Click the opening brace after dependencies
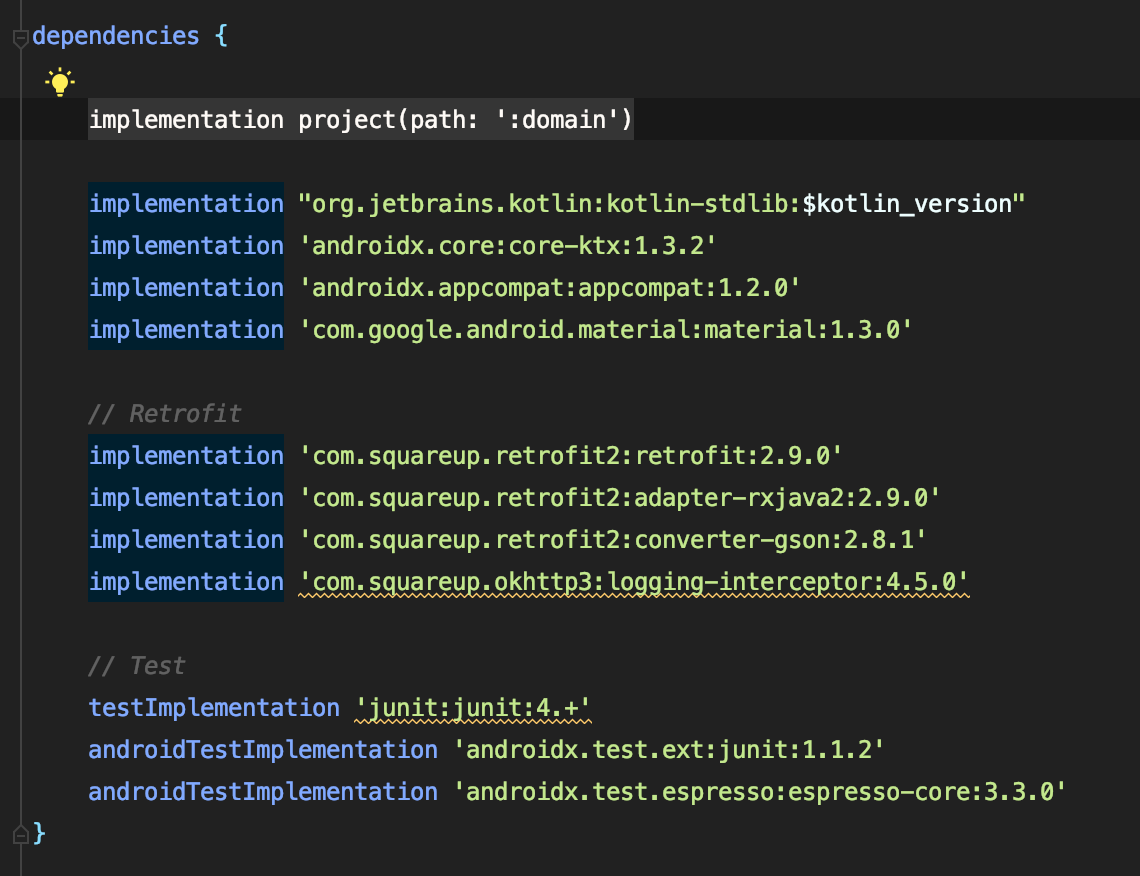The width and height of the screenshot is (1140, 876). click(x=221, y=36)
